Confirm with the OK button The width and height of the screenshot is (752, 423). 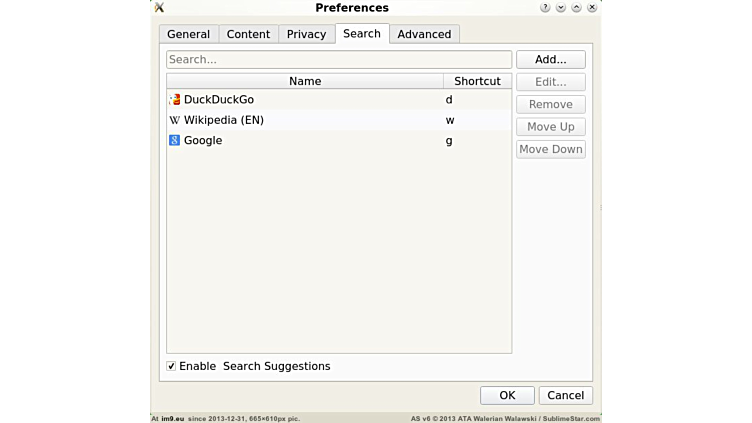[x=507, y=395]
